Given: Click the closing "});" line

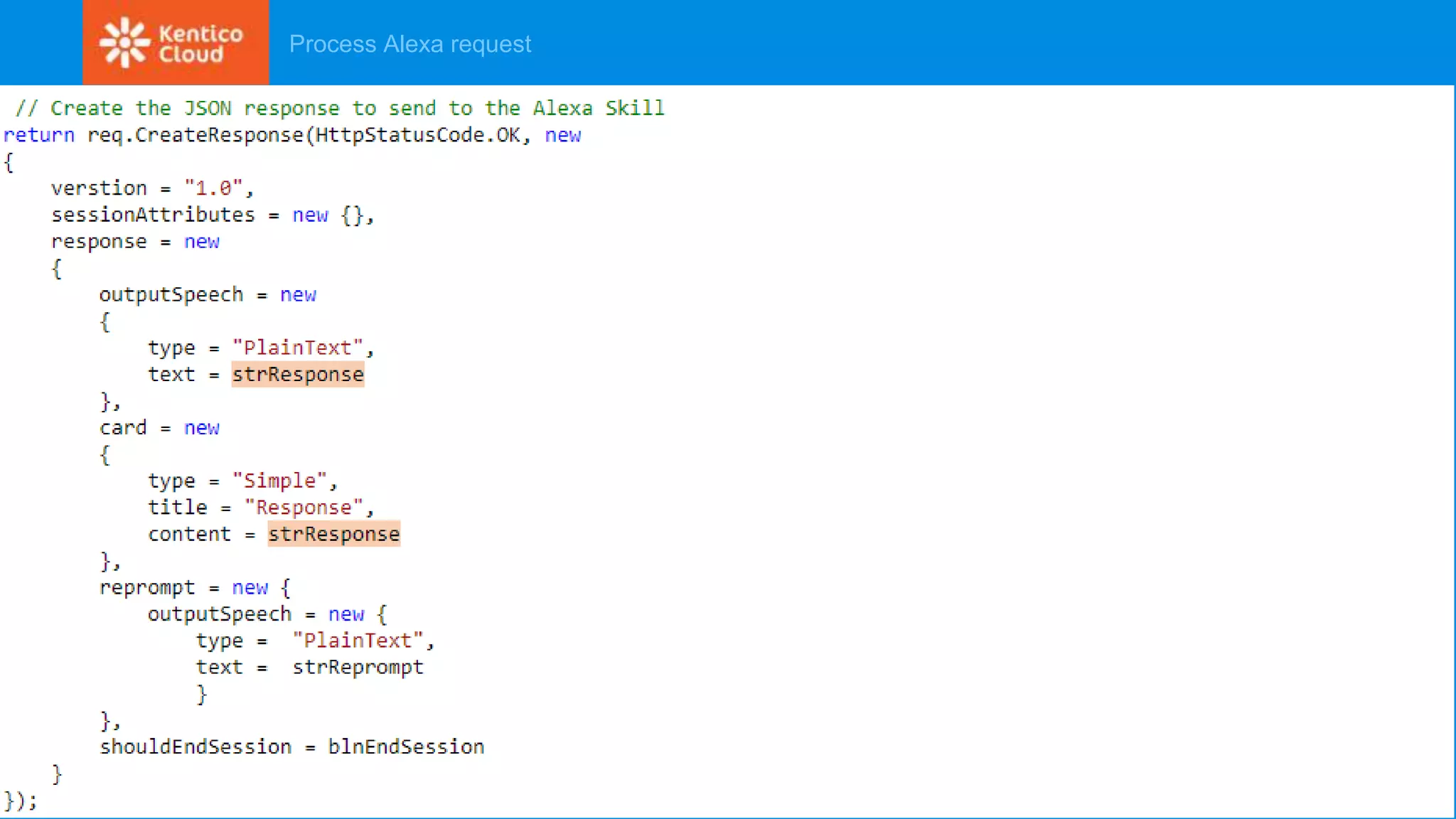Looking at the screenshot, I should [23, 801].
